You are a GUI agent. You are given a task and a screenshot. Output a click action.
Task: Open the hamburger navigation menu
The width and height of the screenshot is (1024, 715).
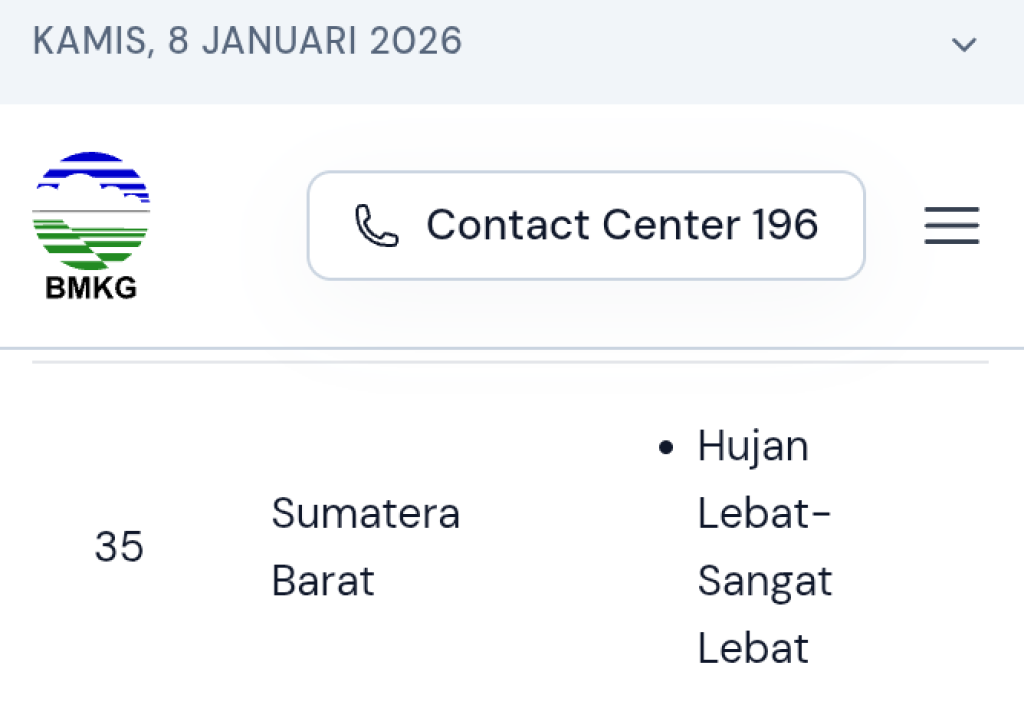tap(951, 226)
